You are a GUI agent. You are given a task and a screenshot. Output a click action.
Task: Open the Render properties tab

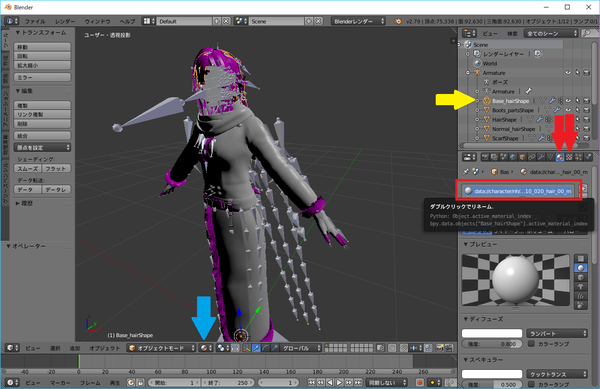[485, 157]
